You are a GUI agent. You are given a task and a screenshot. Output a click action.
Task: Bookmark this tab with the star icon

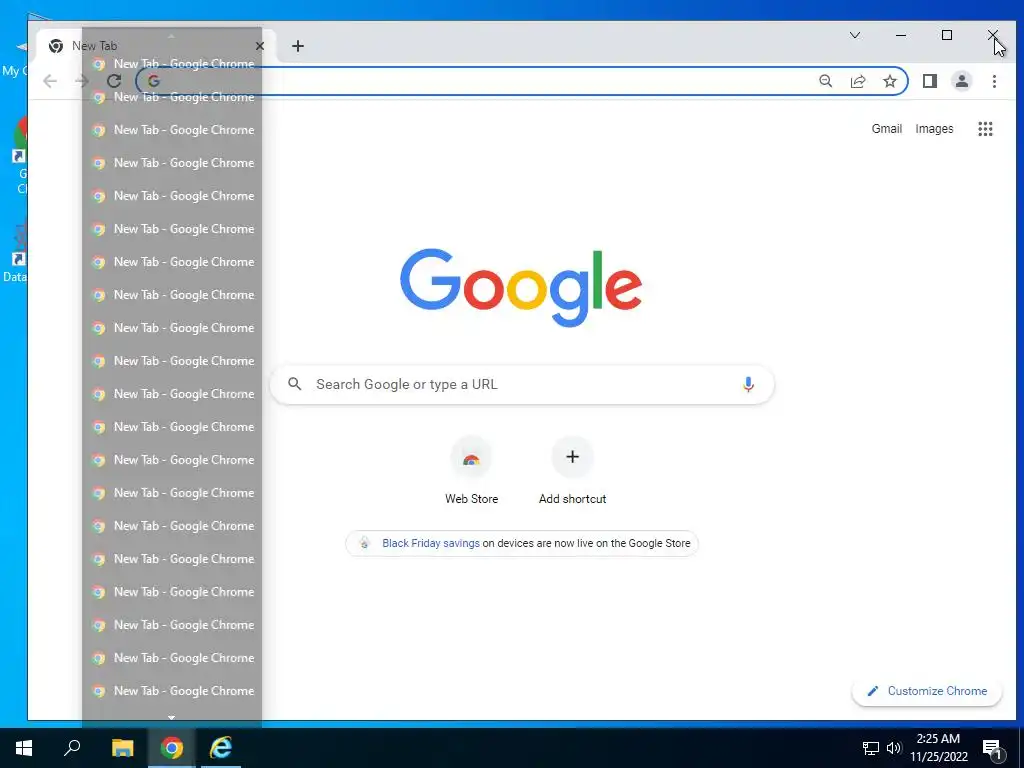click(889, 81)
